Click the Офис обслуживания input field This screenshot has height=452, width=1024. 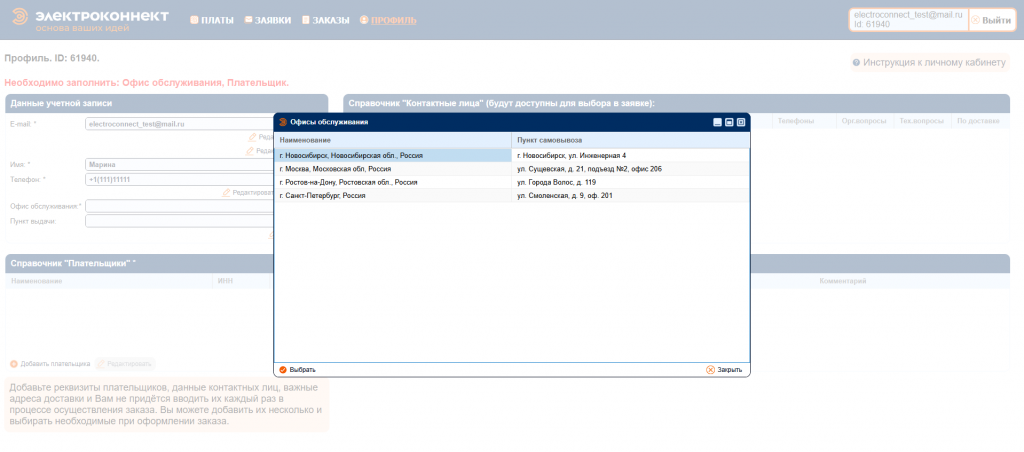(180, 206)
